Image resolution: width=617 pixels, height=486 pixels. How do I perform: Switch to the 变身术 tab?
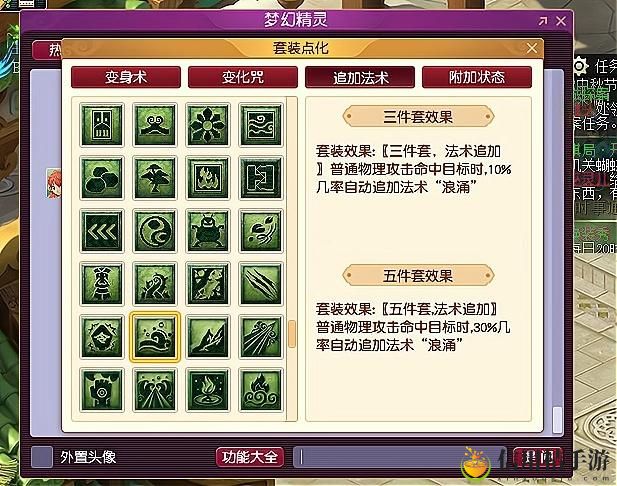click(126, 77)
